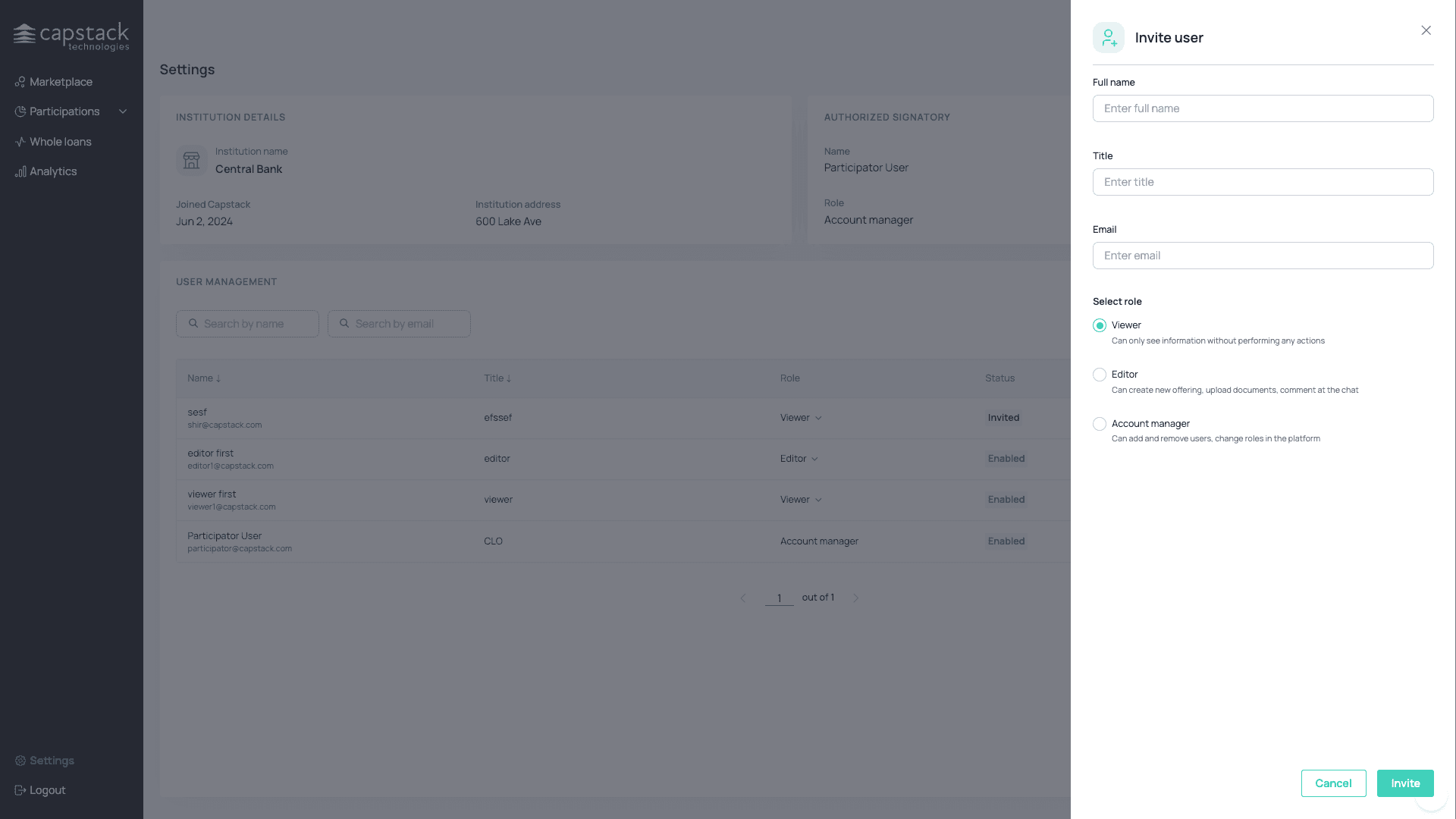Image resolution: width=1456 pixels, height=819 pixels.
Task: Expand the Participations sidebar menu
Action: pyautogui.click(x=123, y=111)
